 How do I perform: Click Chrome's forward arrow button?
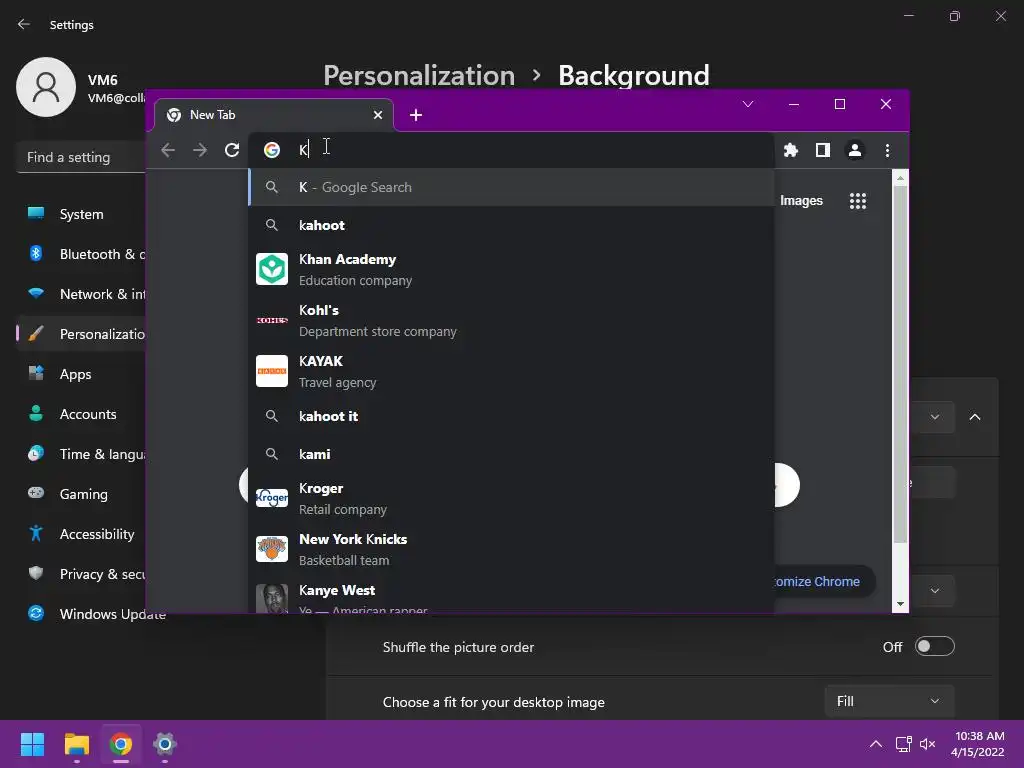click(200, 150)
